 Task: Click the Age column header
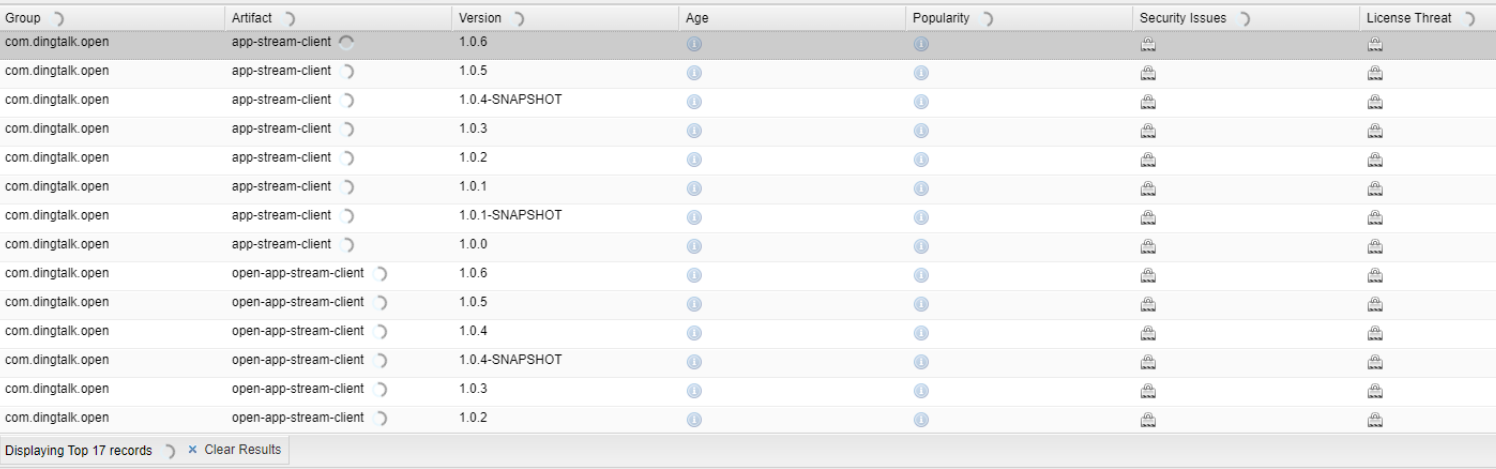pyautogui.click(x=794, y=18)
